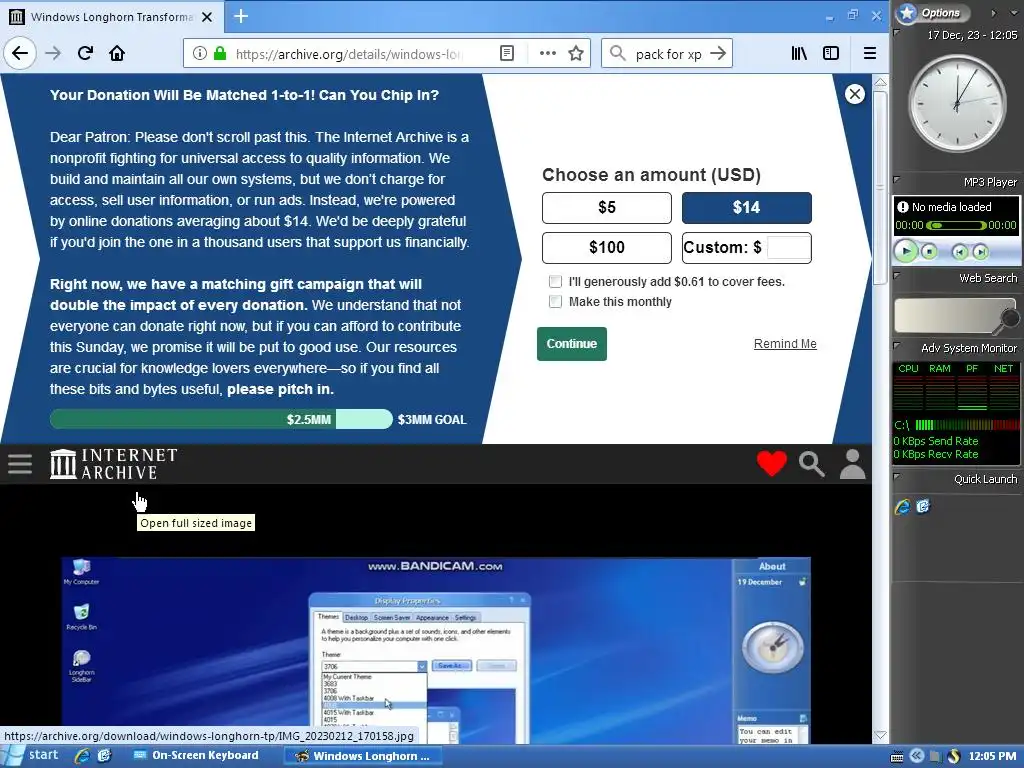
Task: Click the search box with 'pack for xp'
Action: point(666,54)
